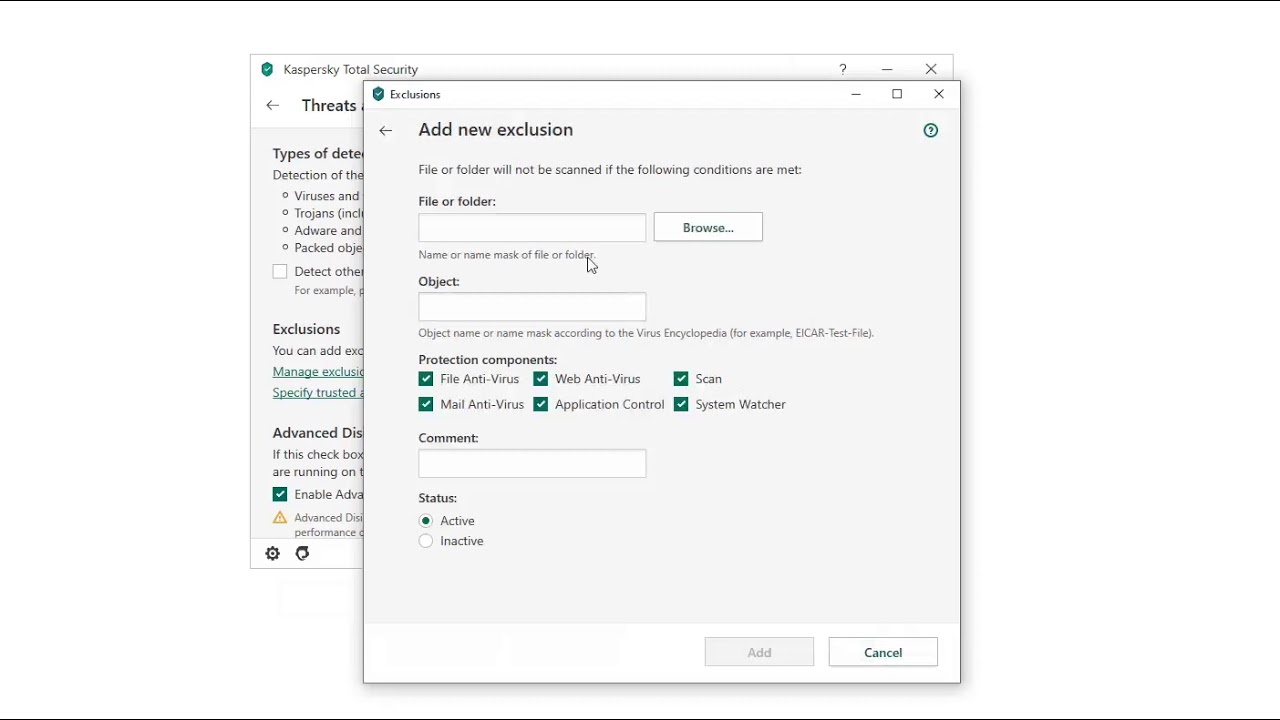Click the support agent icon beside the gear

(302, 553)
